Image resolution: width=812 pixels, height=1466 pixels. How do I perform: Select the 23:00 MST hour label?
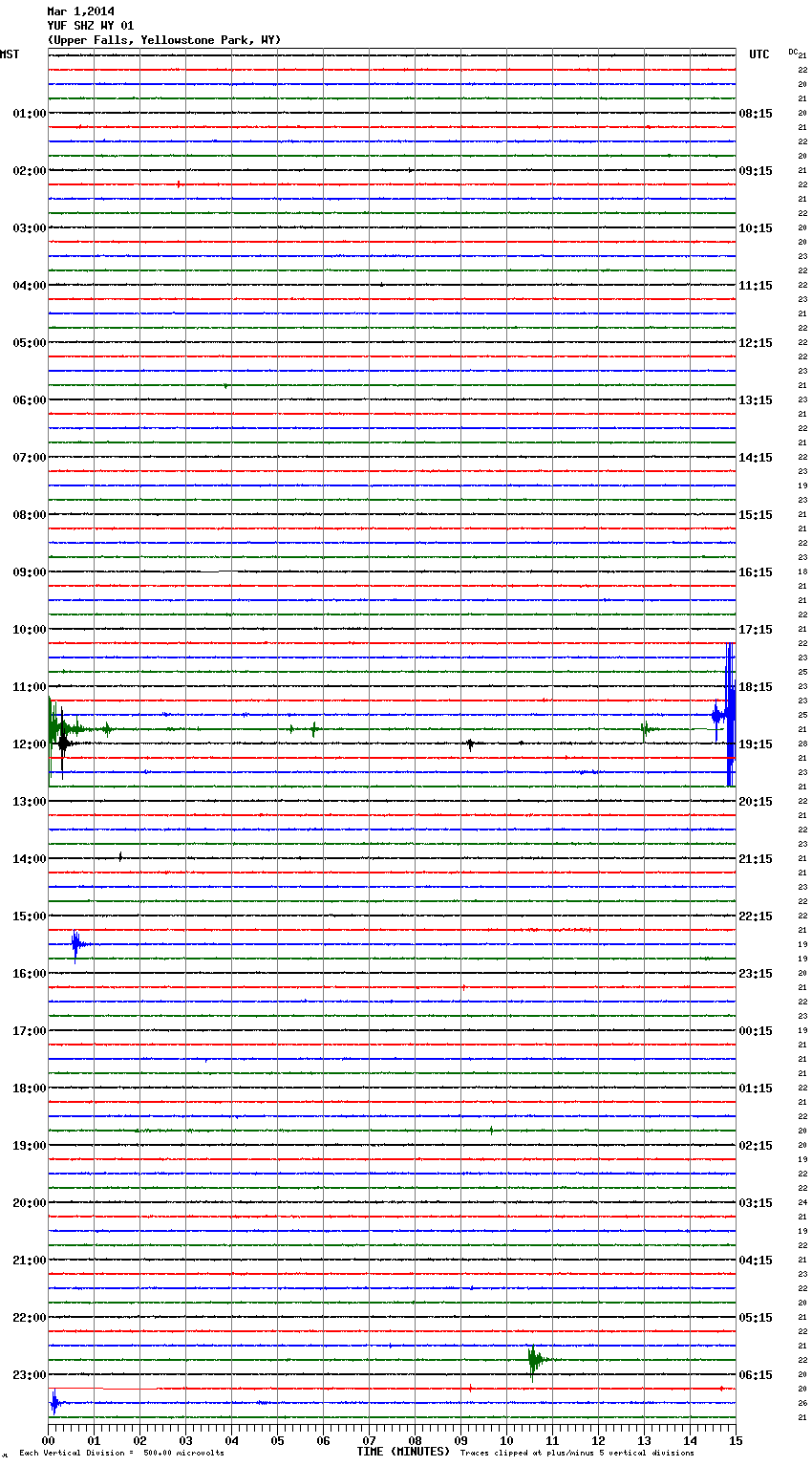[29, 1375]
